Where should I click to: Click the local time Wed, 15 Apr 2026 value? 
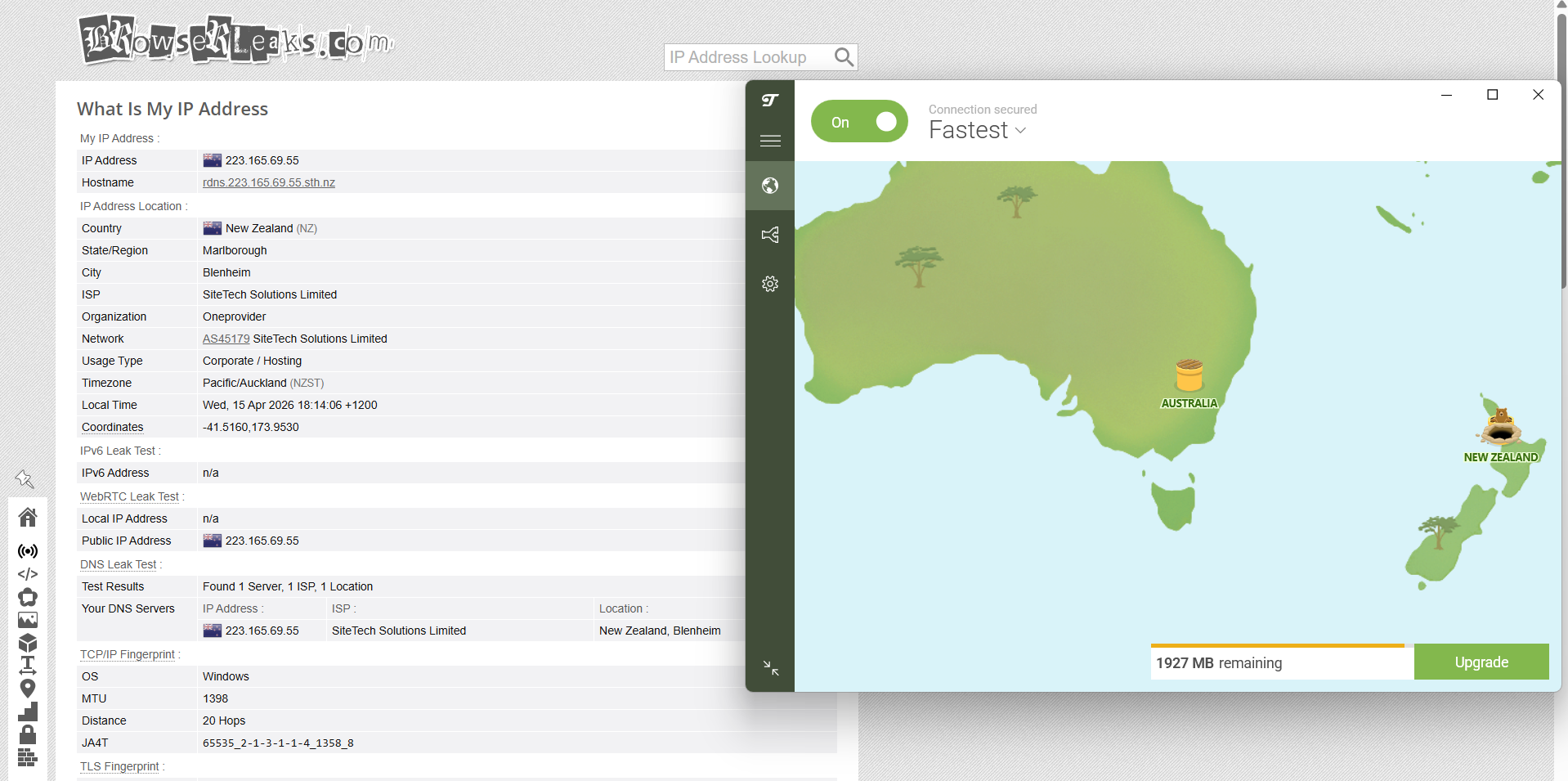(x=289, y=405)
